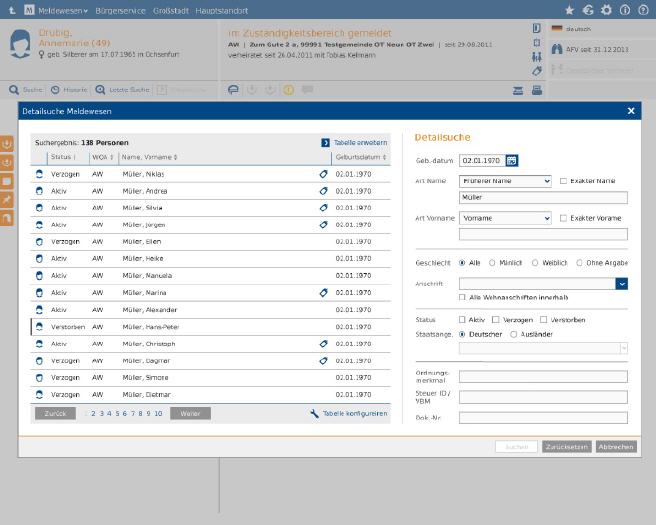Sort table by Name, Vorname column header

(150, 157)
